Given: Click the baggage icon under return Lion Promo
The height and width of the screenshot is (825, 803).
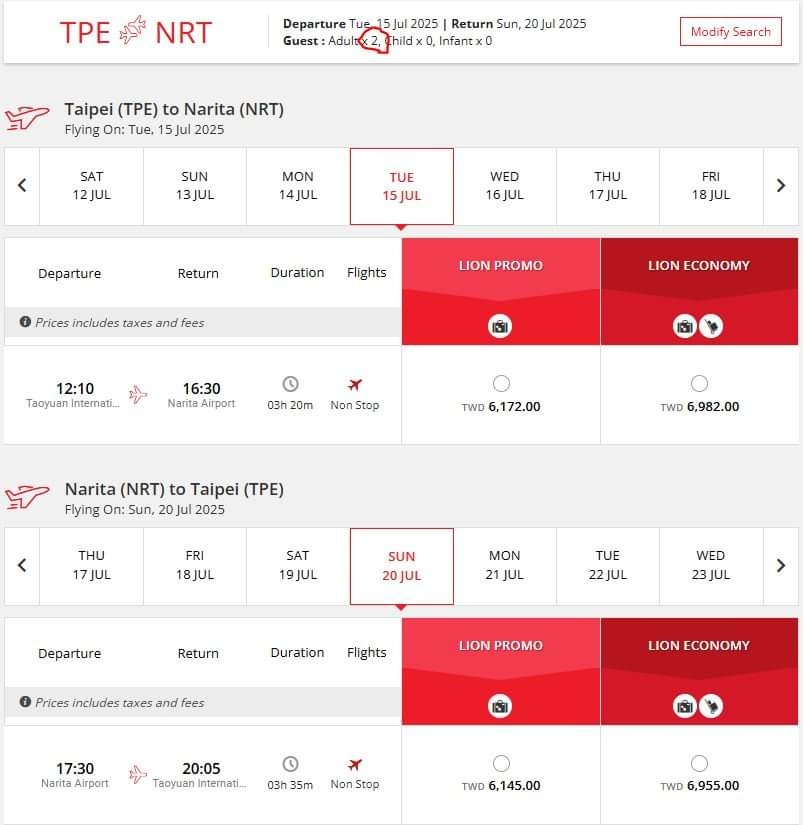Looking at the screenshot, I should pyautogui.click(x=500, y=706).
